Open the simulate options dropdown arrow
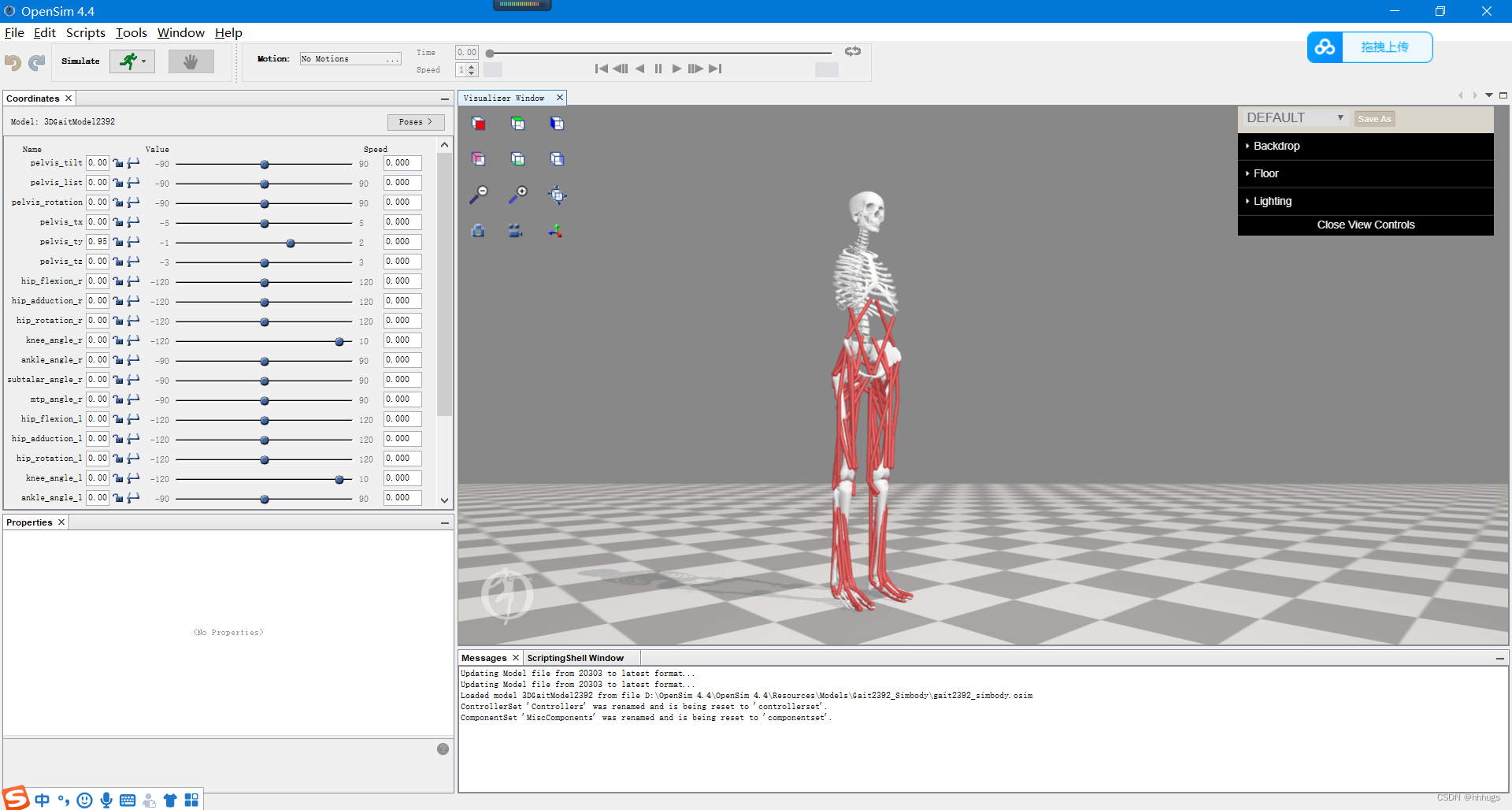This screenshot has height=810, width=1512. 144,61
